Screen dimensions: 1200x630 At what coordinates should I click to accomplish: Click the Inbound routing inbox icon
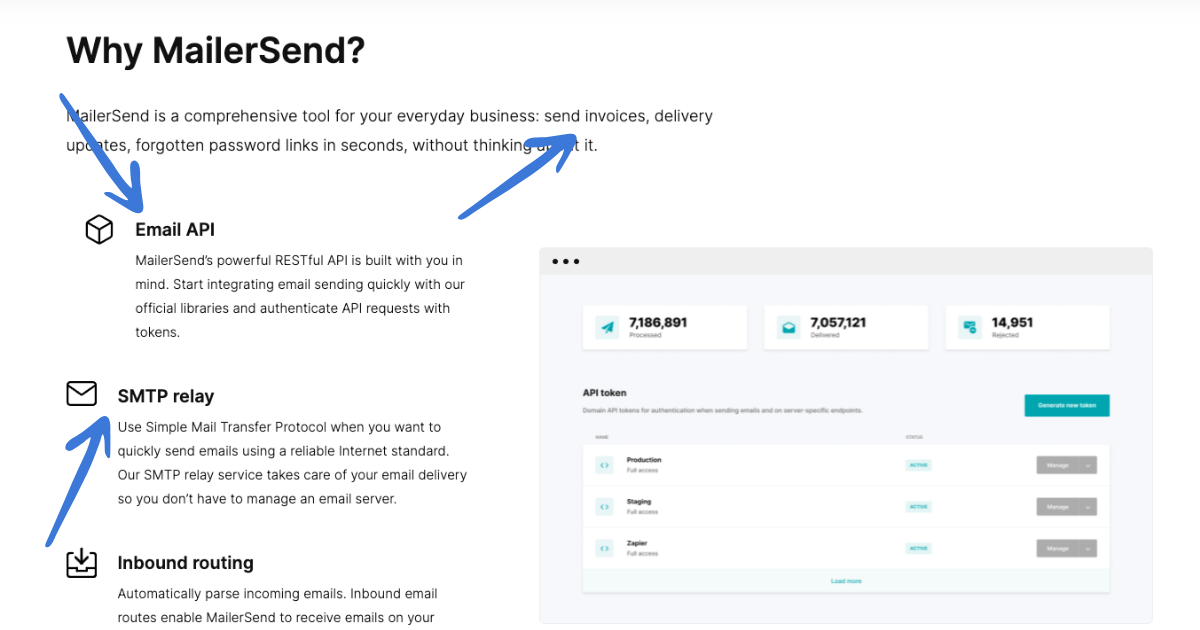coord(82,563)
